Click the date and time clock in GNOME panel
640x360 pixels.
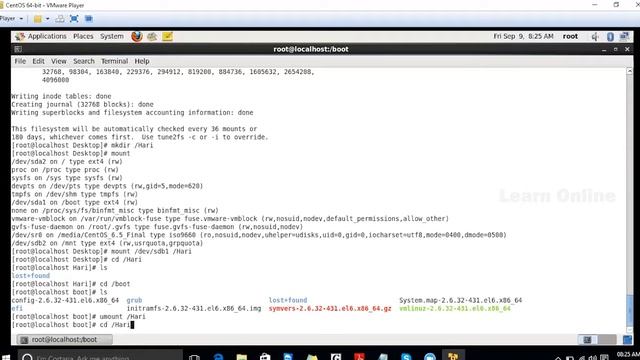[523, 36]
